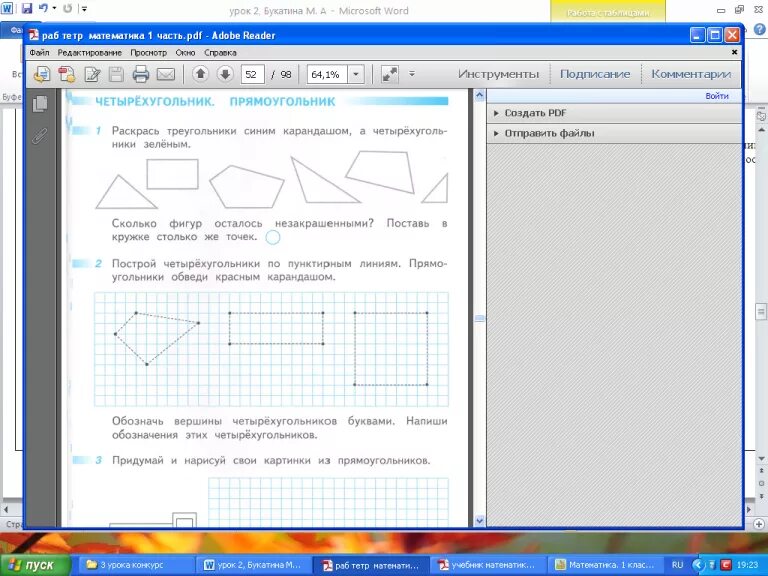This screenshot has width=768, height=576.
Task: Click the Save (floppy disk) icon in Adobe Reader
Action: click(116, 74)
